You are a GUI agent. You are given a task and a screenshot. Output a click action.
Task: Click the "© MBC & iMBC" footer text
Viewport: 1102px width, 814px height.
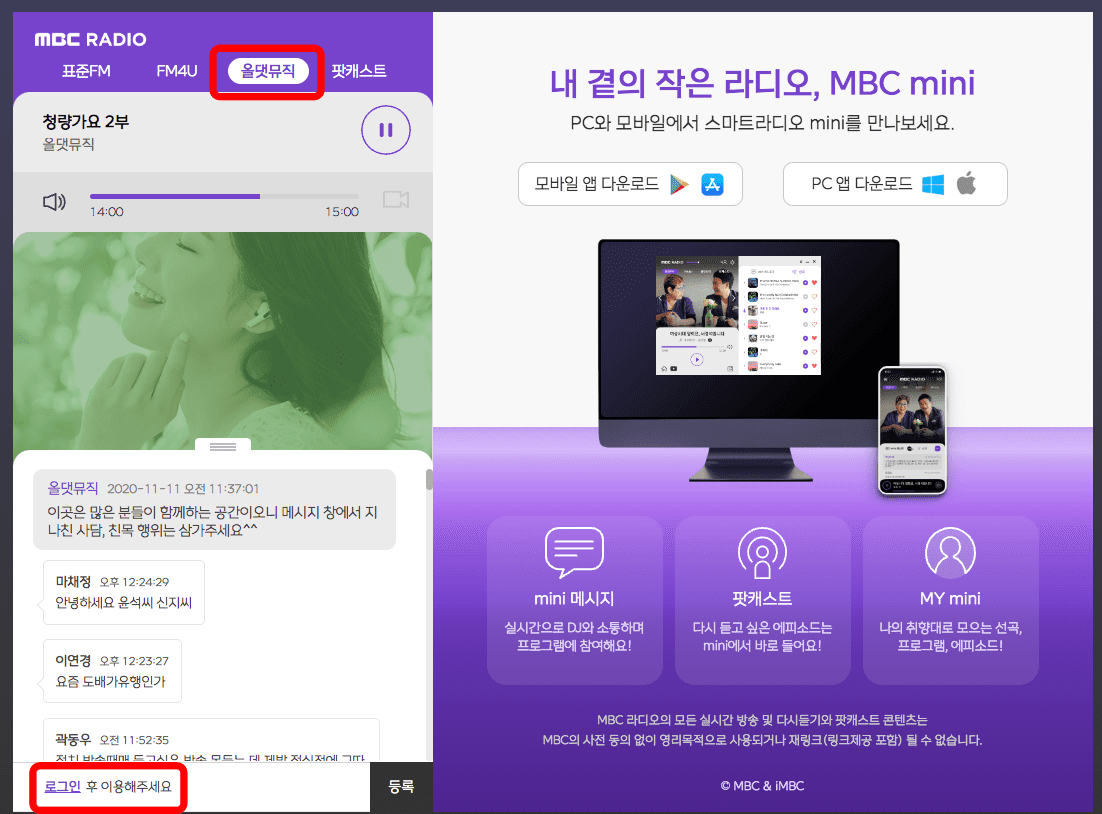point(762,786)
